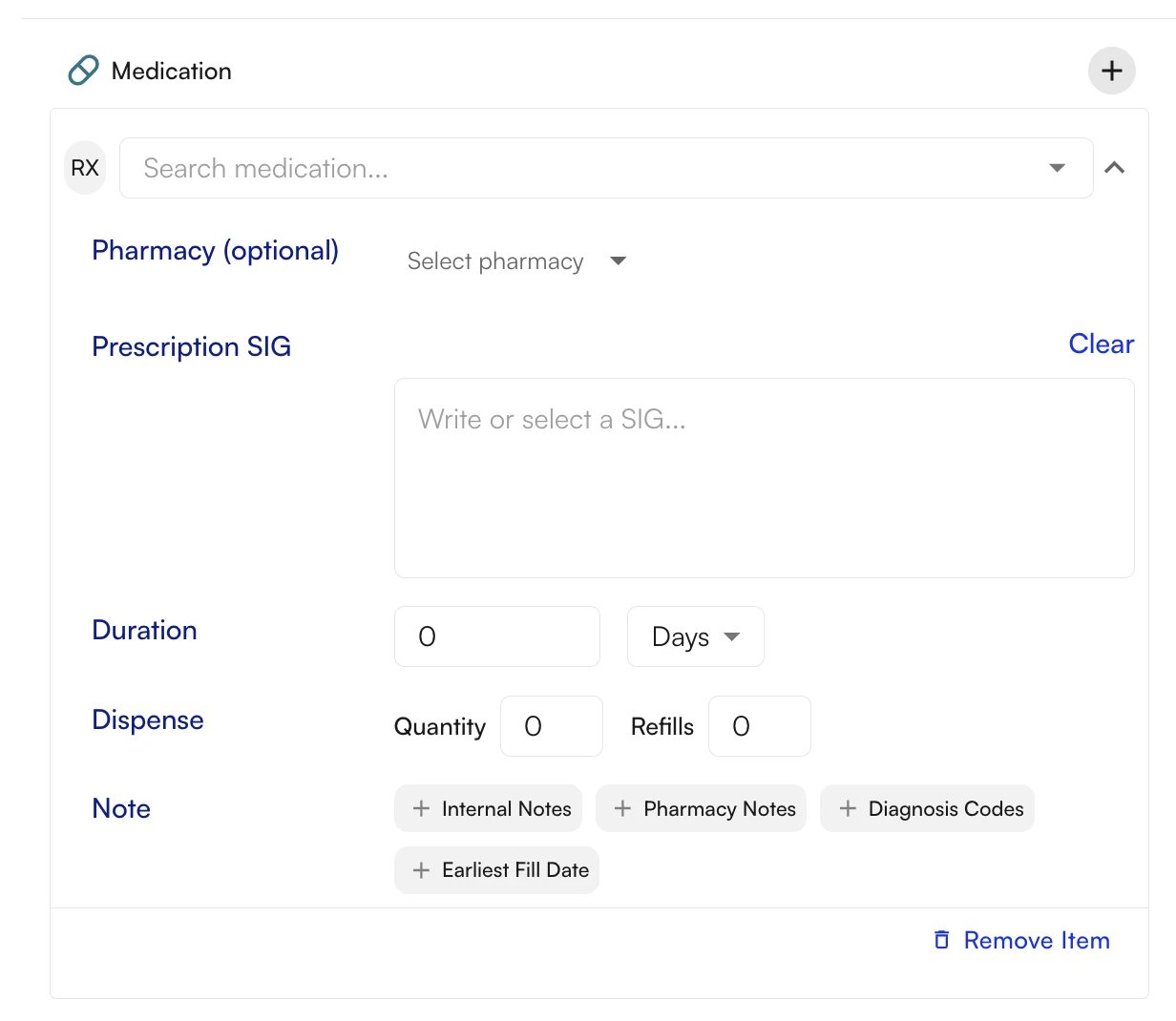Click into the SIG text area
Image resolution: width=1176 pixels, height=1021 pixels.
tap(764, 478)
